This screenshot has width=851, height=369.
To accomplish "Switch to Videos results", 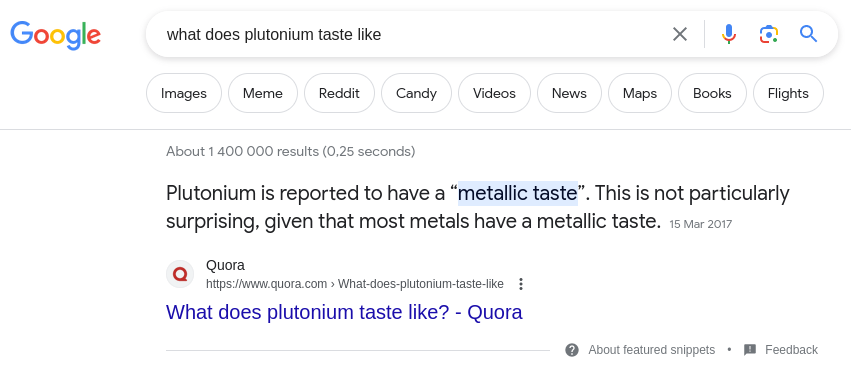I will tap(494, 93).
